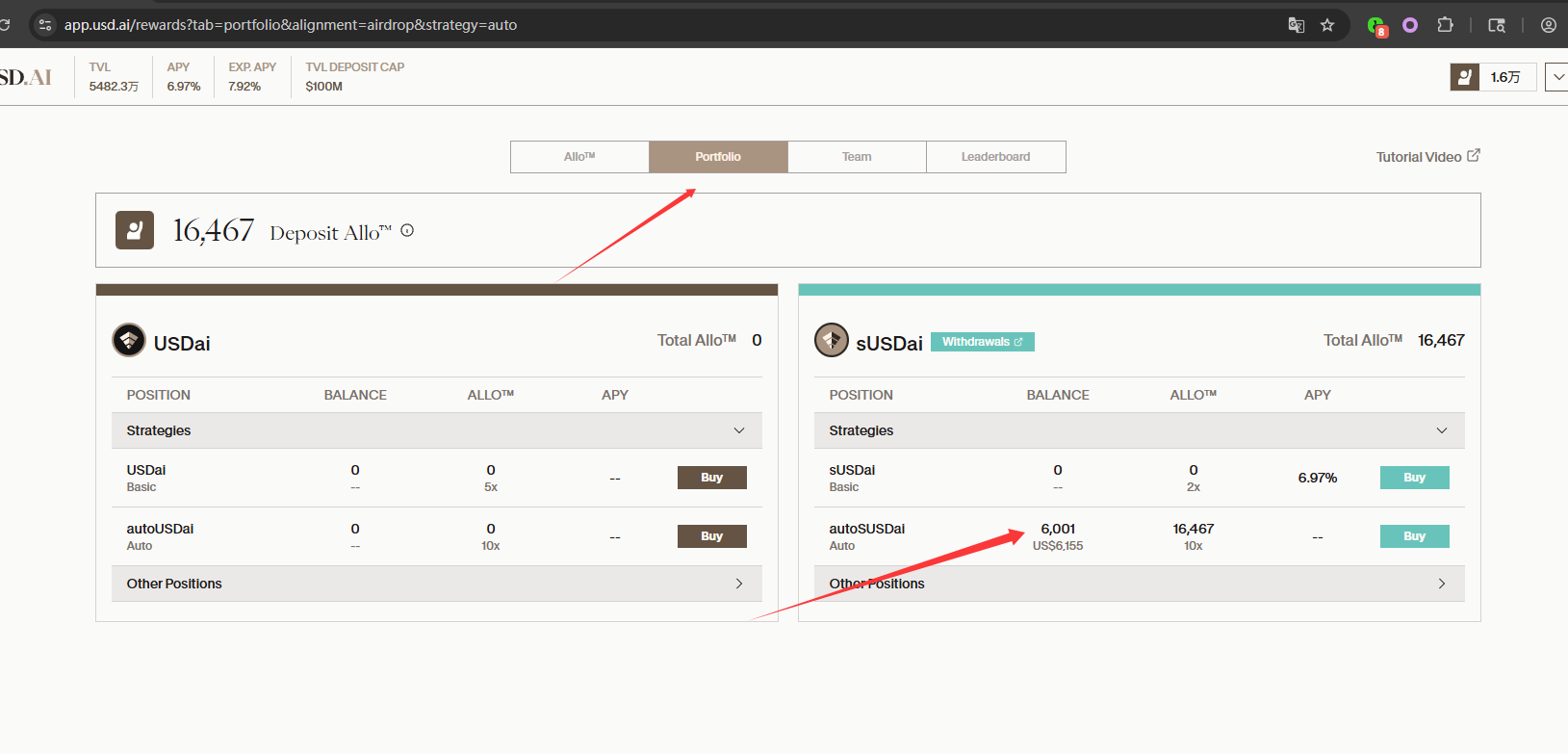Click the Deposit Allo info icon
The image size is (1568, 754).
coord(407,230)
